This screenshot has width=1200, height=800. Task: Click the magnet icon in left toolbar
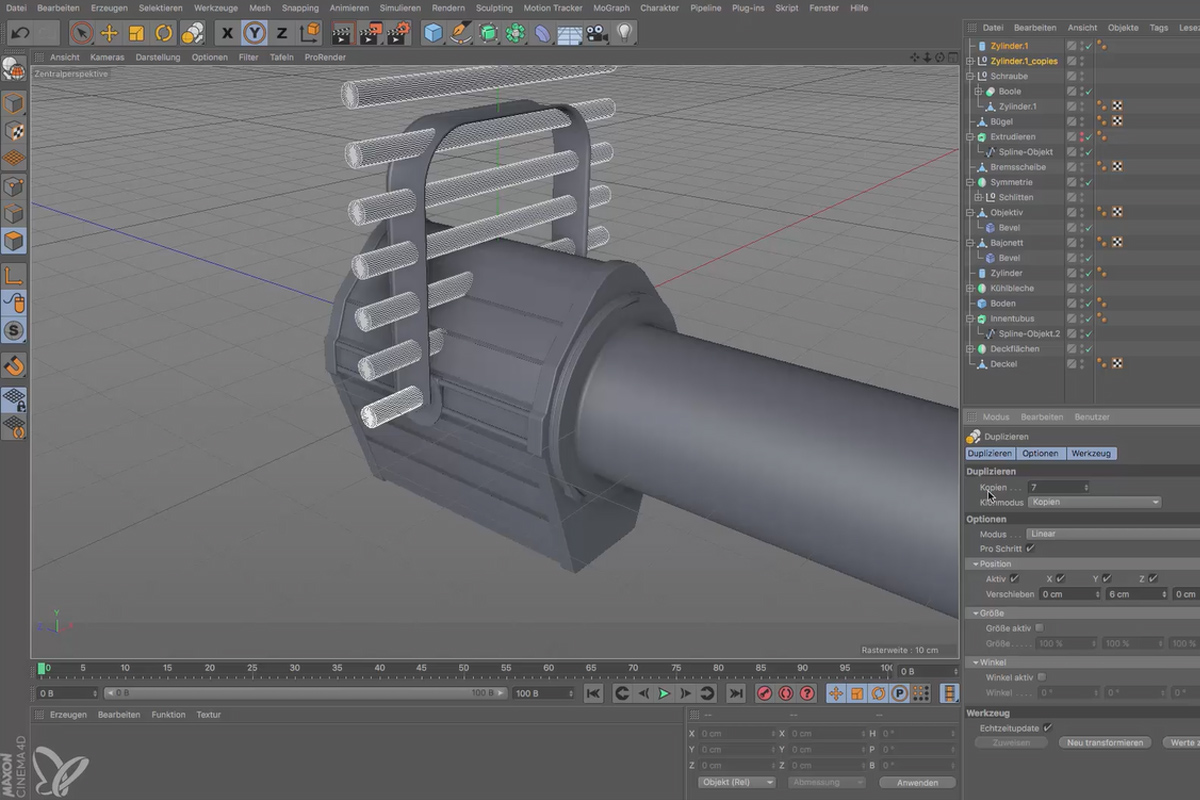pyautogui.click(x=14, y=366)
